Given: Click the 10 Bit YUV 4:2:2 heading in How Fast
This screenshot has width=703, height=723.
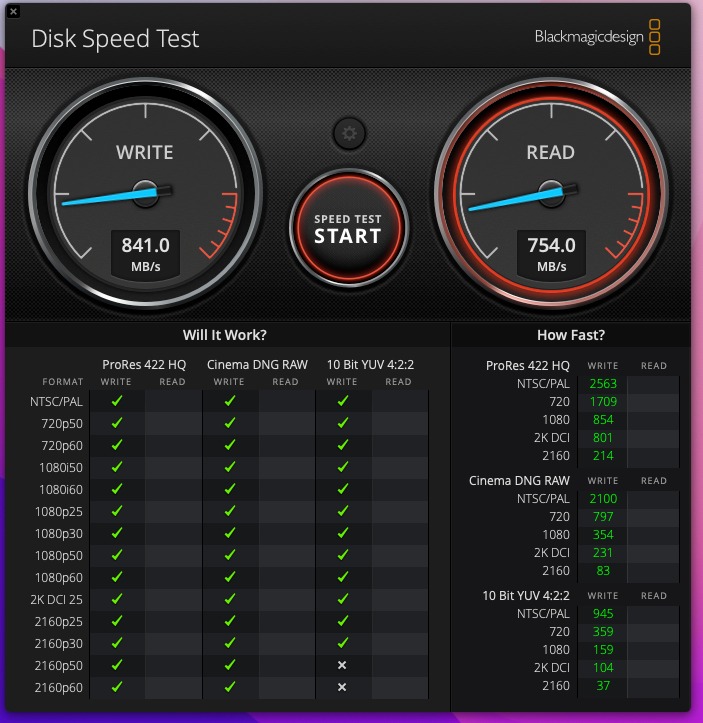Looking at the screenshot, I should pos(526,596).
